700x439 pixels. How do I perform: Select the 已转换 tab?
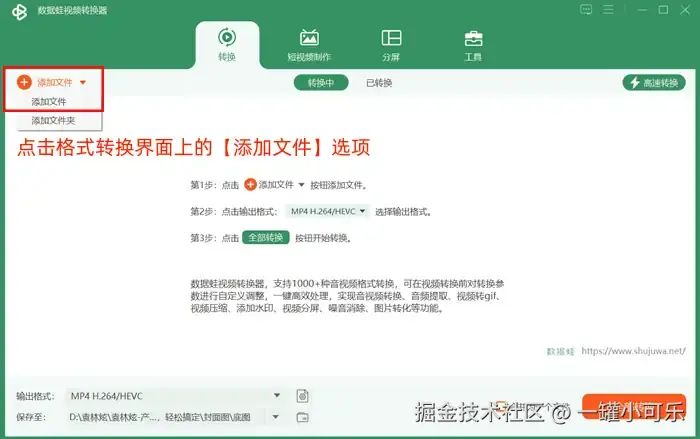point(379,83)
